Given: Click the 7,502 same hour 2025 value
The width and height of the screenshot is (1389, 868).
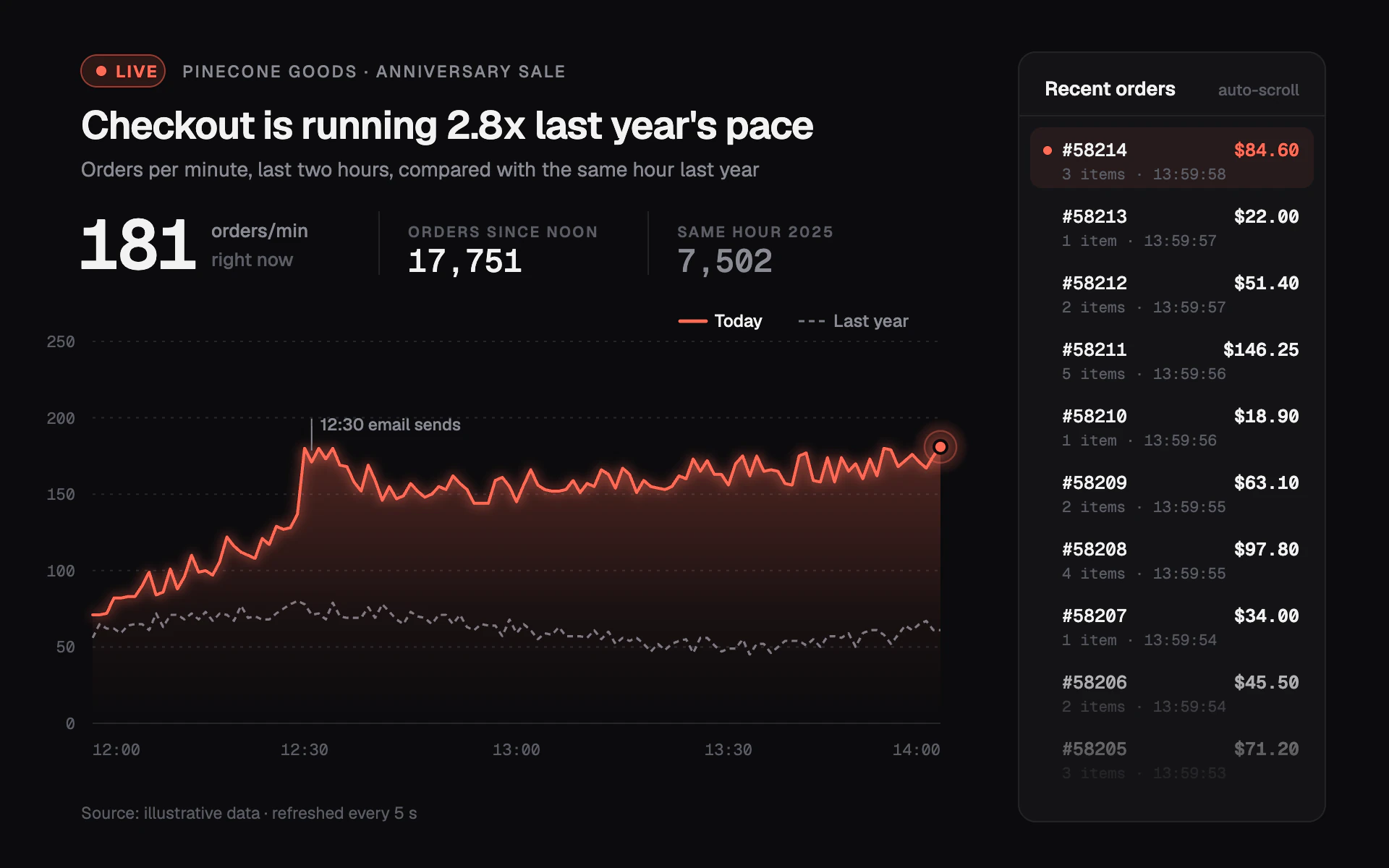Looking at the screenshot, I should click(x=725, y=261).
